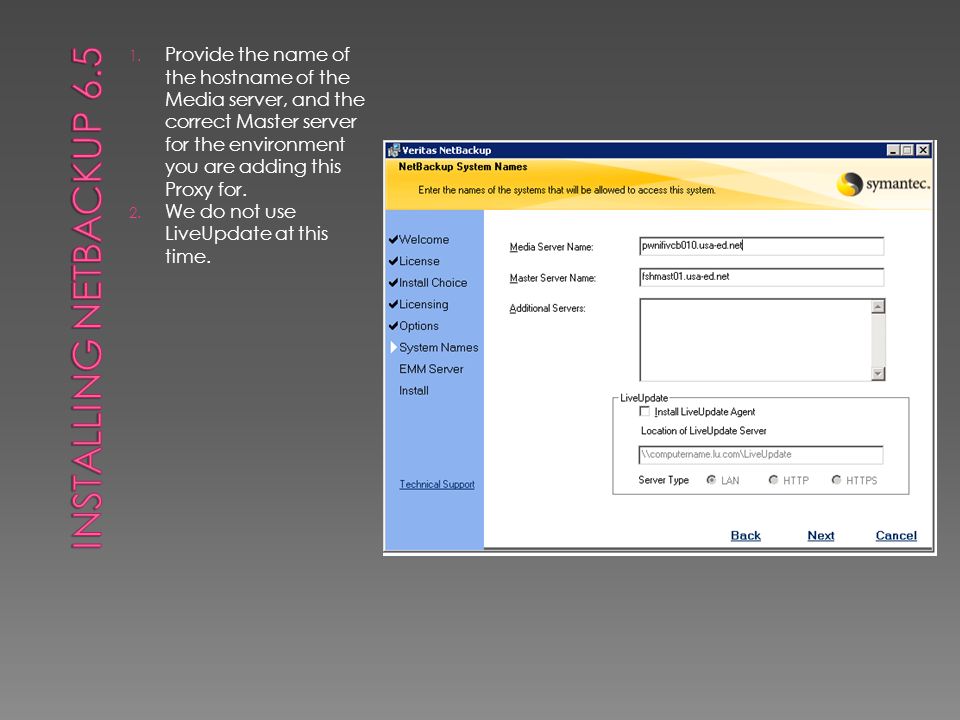
Task: Click the Media Server Name field
Action: [x=761, y=246]
